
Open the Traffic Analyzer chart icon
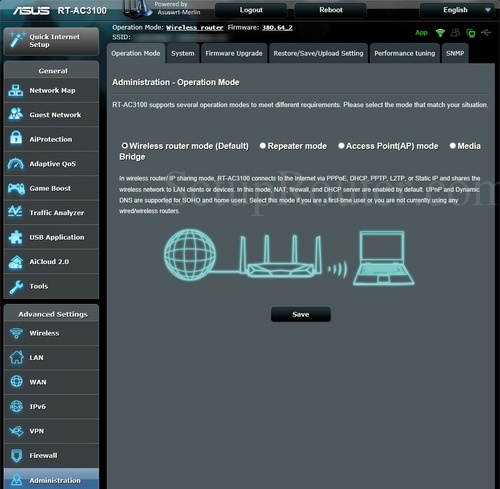(15, 212)
